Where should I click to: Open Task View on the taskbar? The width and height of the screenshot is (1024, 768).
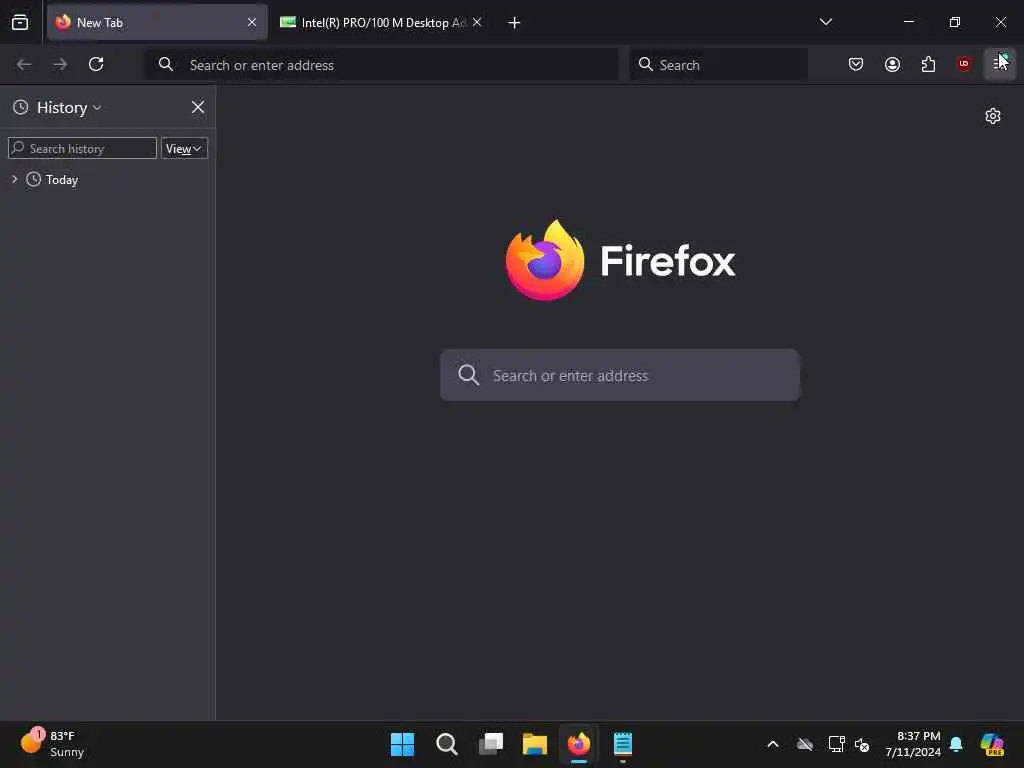pyautogui.click(x=490, y=744)
